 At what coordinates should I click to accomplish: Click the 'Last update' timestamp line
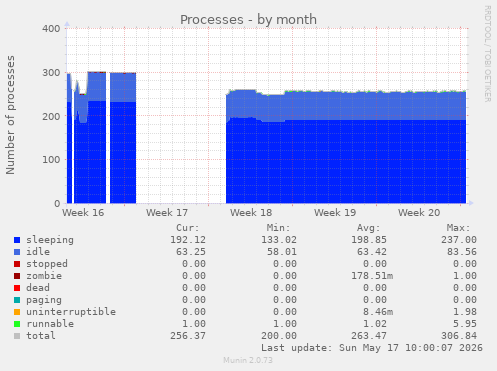pos(372,348)
